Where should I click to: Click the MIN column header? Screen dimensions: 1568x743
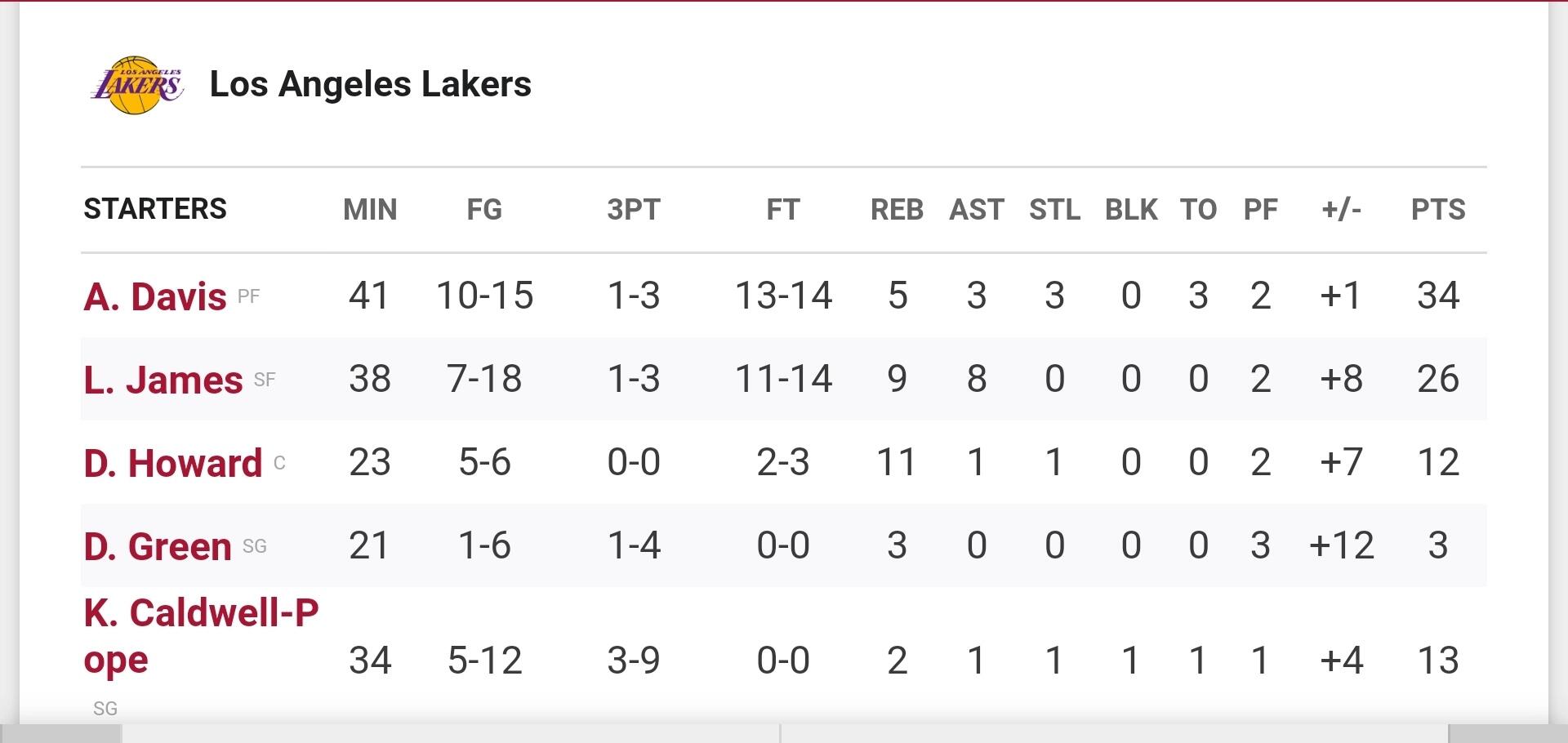pos(370,210)
